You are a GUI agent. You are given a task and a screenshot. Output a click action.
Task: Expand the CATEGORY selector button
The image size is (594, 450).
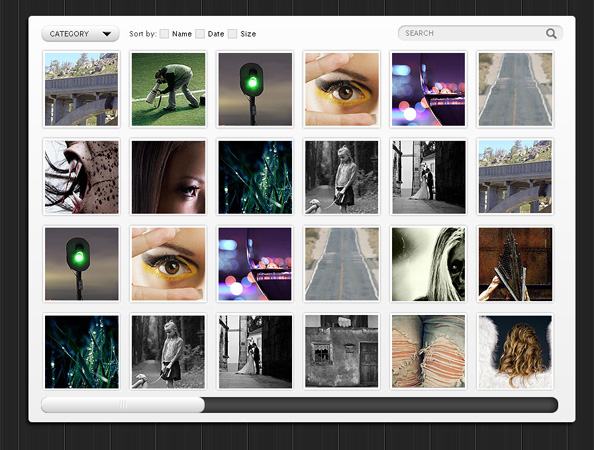[80, 34]
